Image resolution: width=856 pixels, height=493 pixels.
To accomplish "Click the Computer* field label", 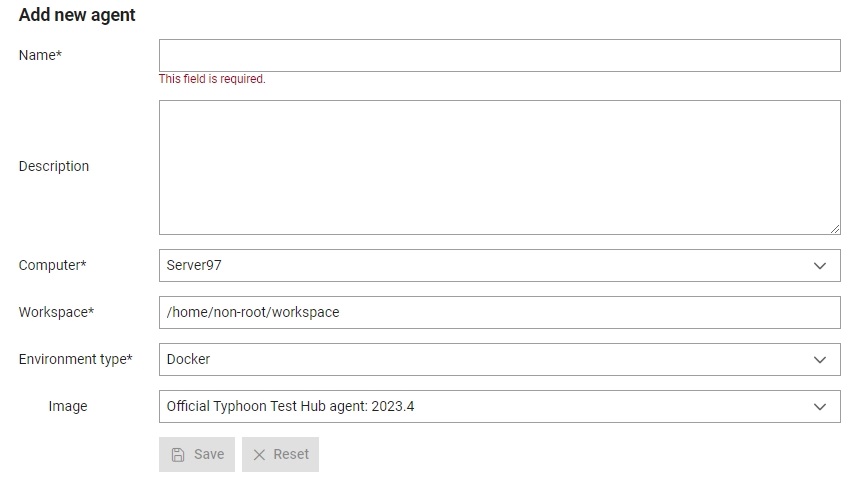I will pyautogui.click(x=52, y=265).
